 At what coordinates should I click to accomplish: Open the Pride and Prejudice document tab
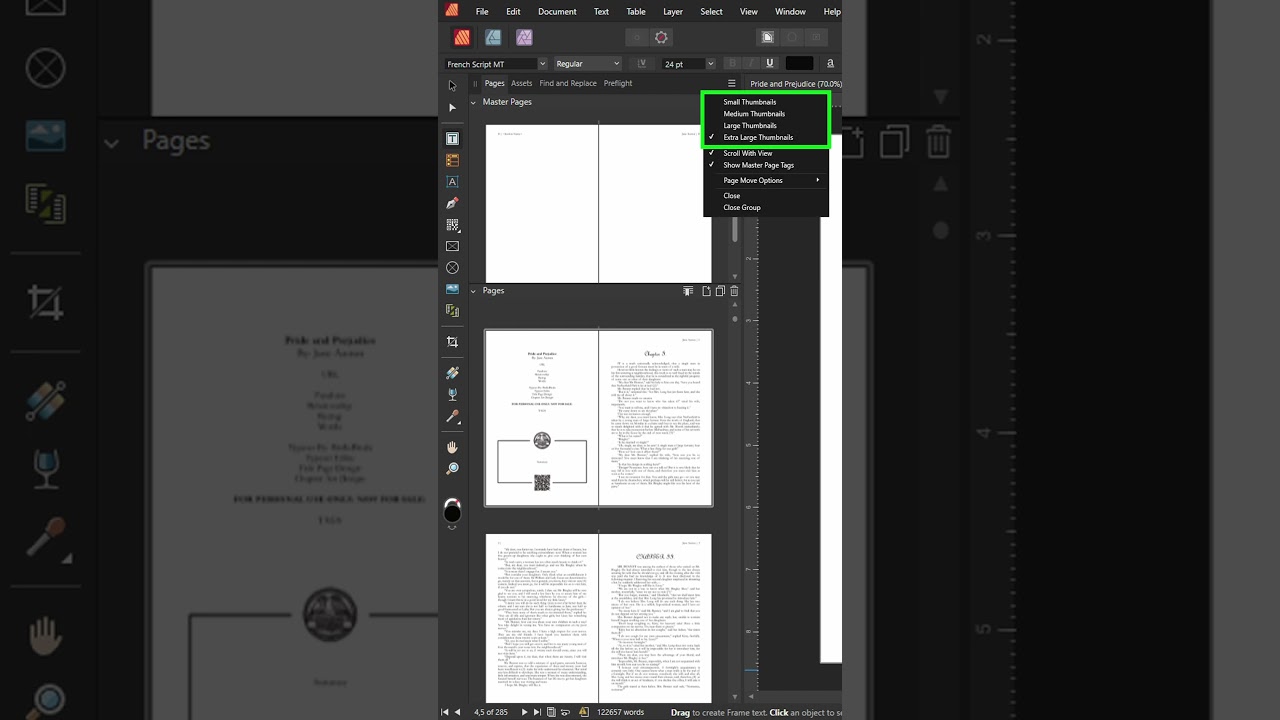(x=795, y=84)
